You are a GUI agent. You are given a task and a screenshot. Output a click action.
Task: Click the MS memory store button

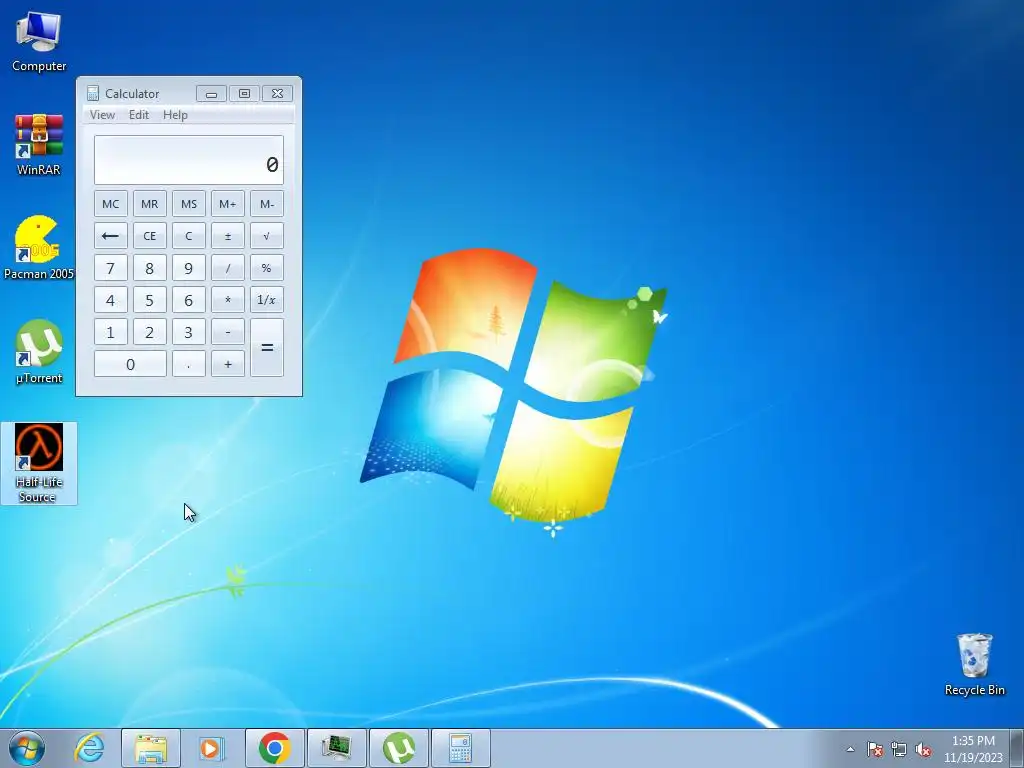(x=189, y=204)
